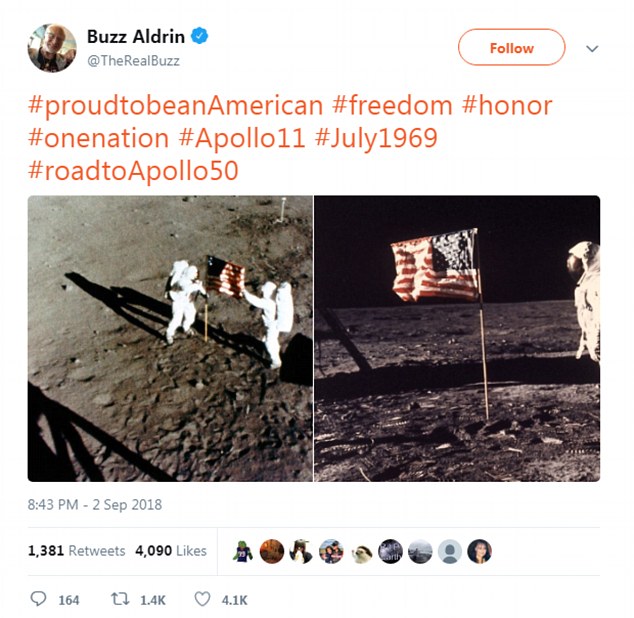Click the reply speech bubble icon
Screen dimensions: 634x618
pos(38,599)
